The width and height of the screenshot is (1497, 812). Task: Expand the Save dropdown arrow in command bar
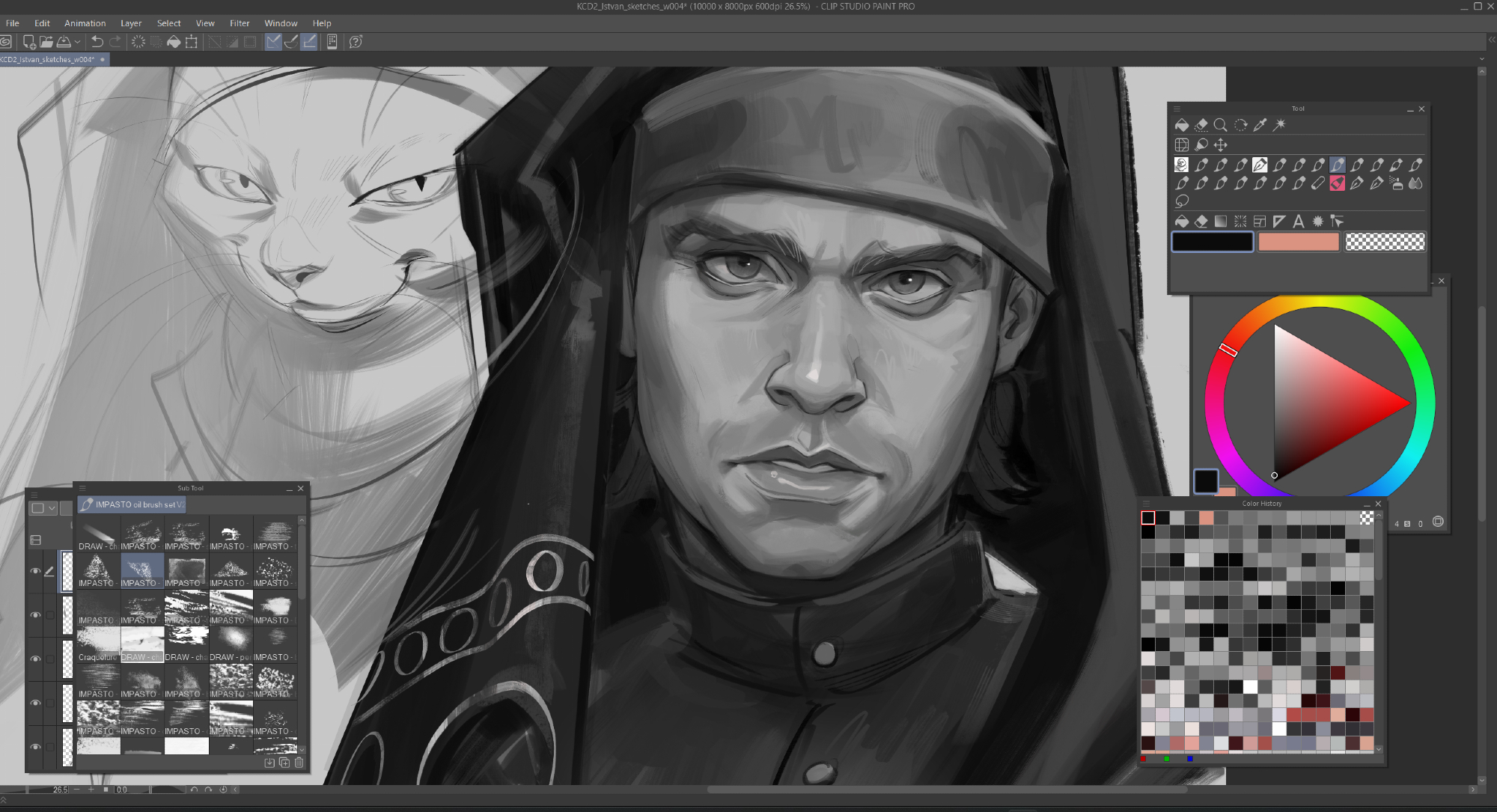coord(77,42)
